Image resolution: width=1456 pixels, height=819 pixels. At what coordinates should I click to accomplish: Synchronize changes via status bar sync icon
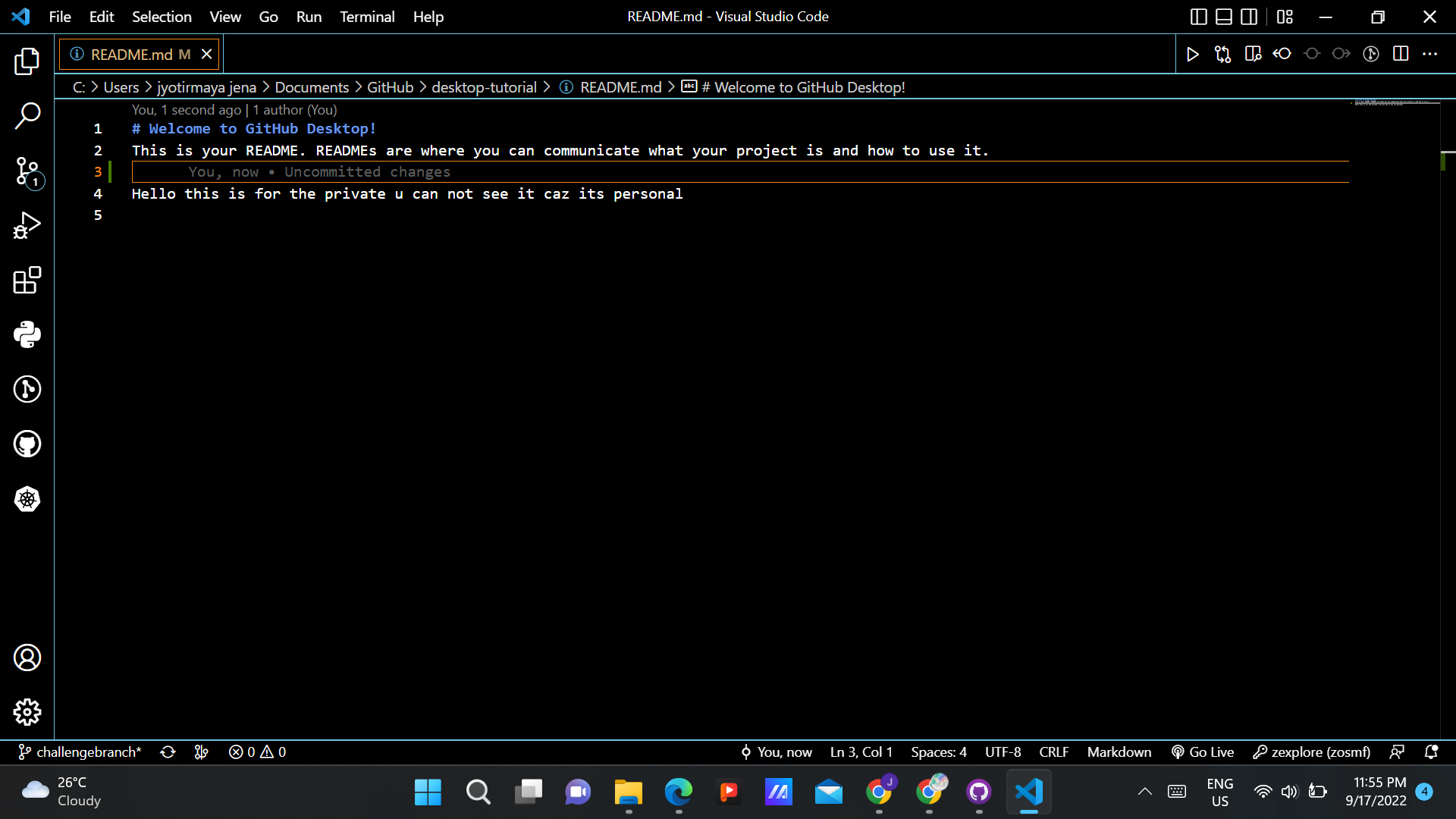168,752
